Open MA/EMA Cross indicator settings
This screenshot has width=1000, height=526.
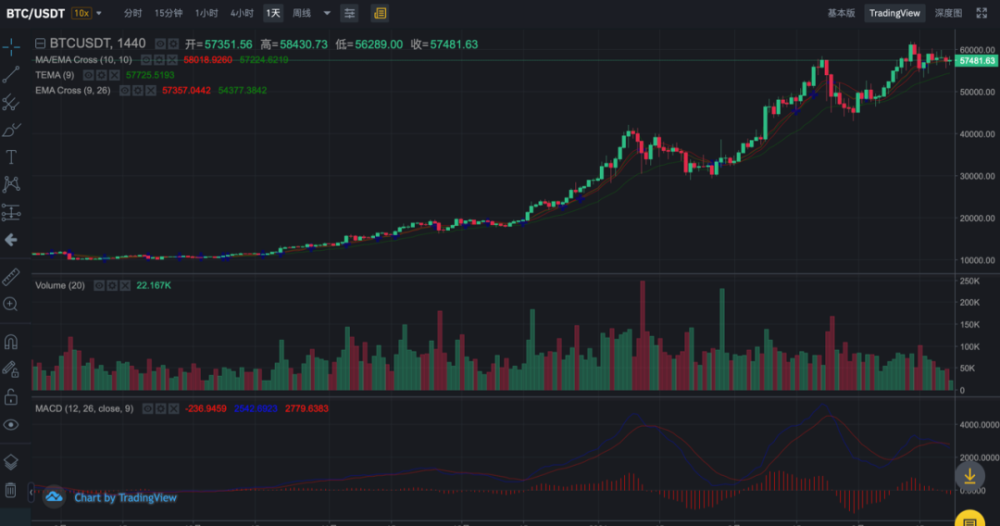tap(159, 59)
